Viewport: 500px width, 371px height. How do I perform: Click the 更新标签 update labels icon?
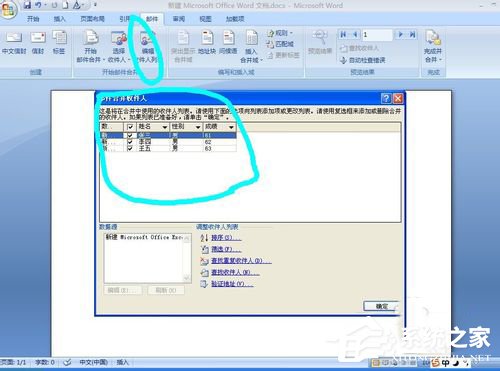pos(270,55)
